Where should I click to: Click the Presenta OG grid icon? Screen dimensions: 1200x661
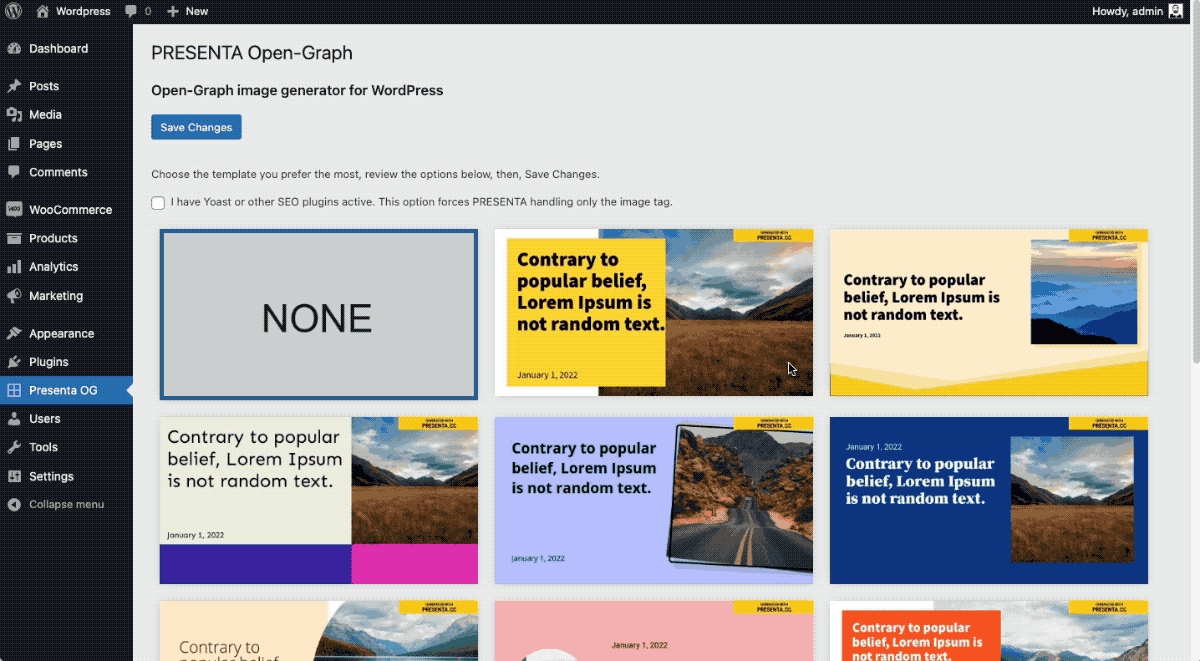(x=14, y=390)
